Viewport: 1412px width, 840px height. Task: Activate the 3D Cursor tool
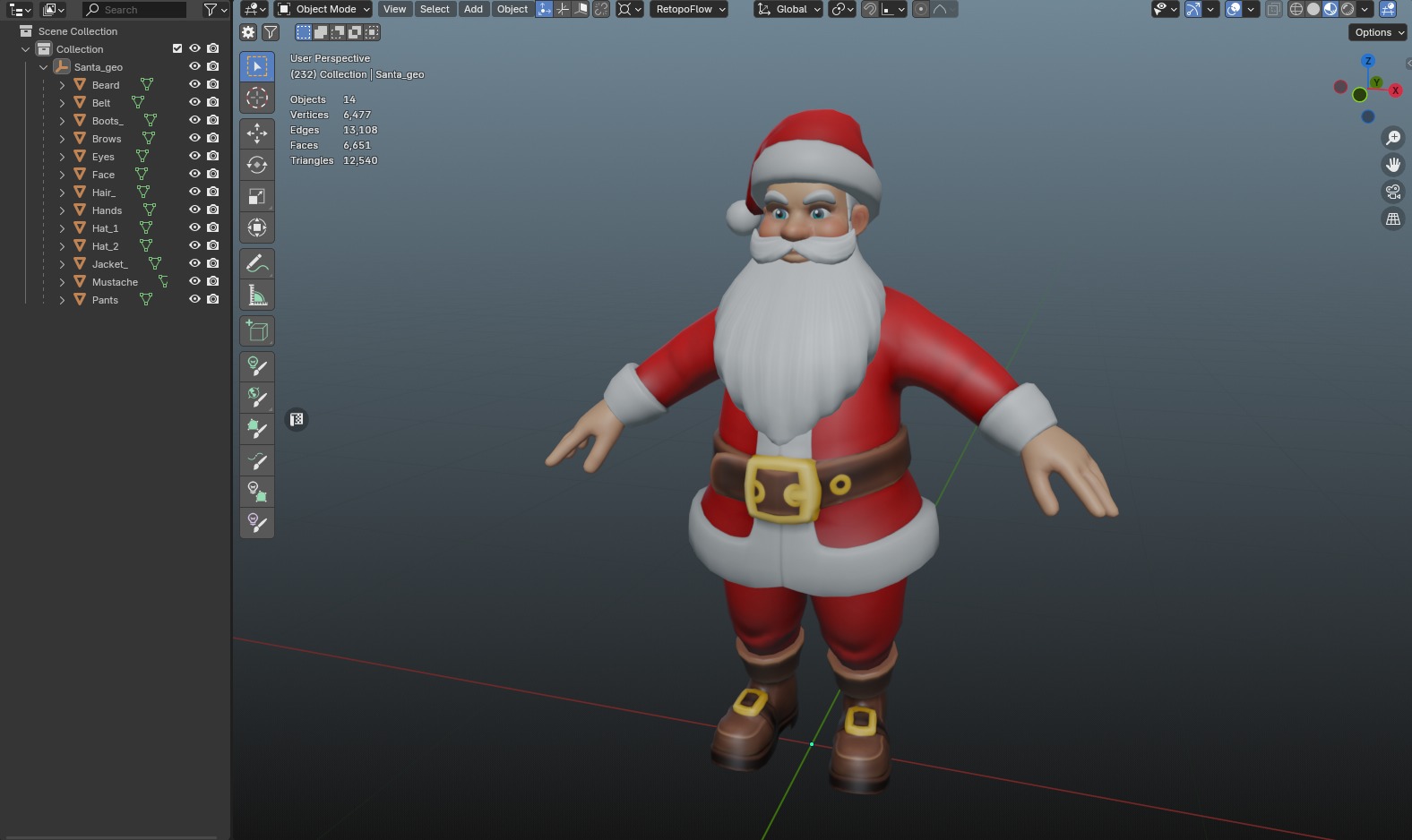coord(257,98)
